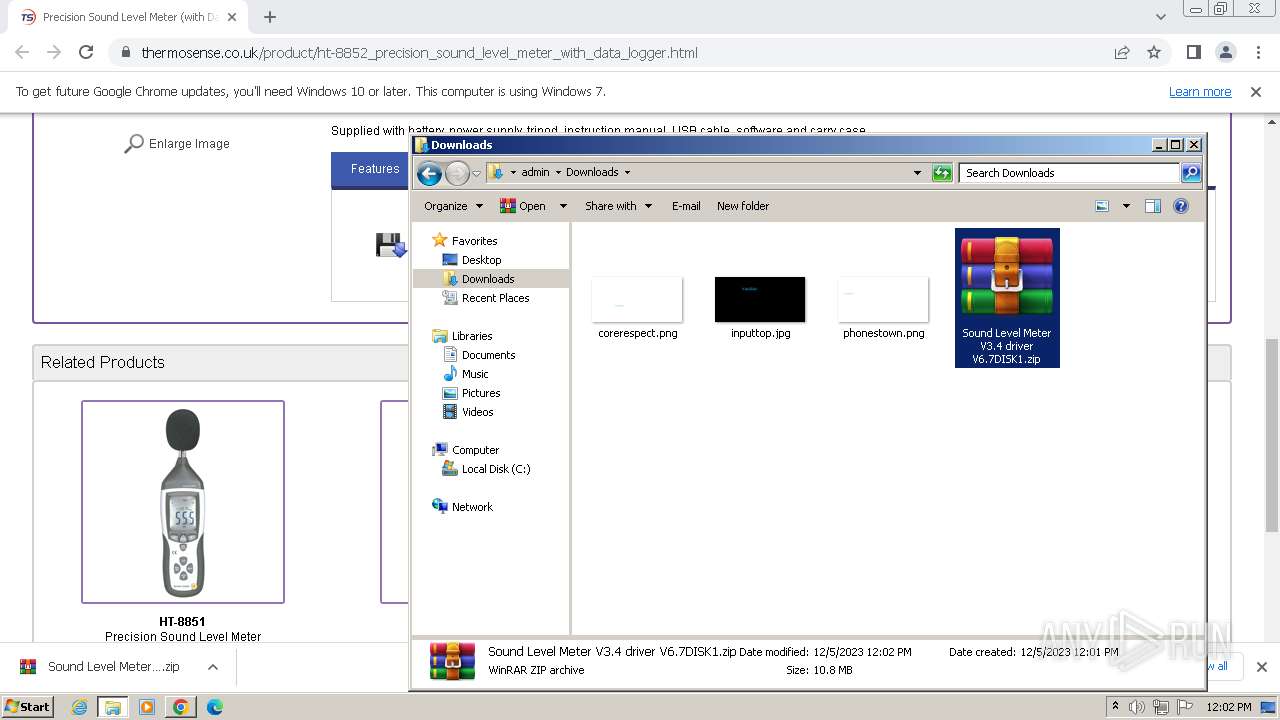Image resolution: width=1280 pixels, height=720 pixels.
Task: Open Videos library
Action: pos(468,412)
